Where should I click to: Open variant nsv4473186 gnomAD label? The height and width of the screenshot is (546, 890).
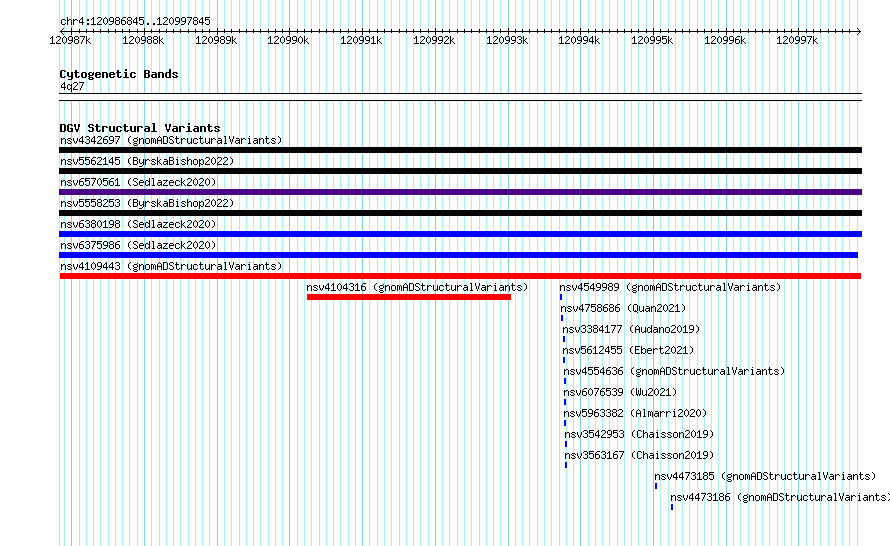(780, 497)
